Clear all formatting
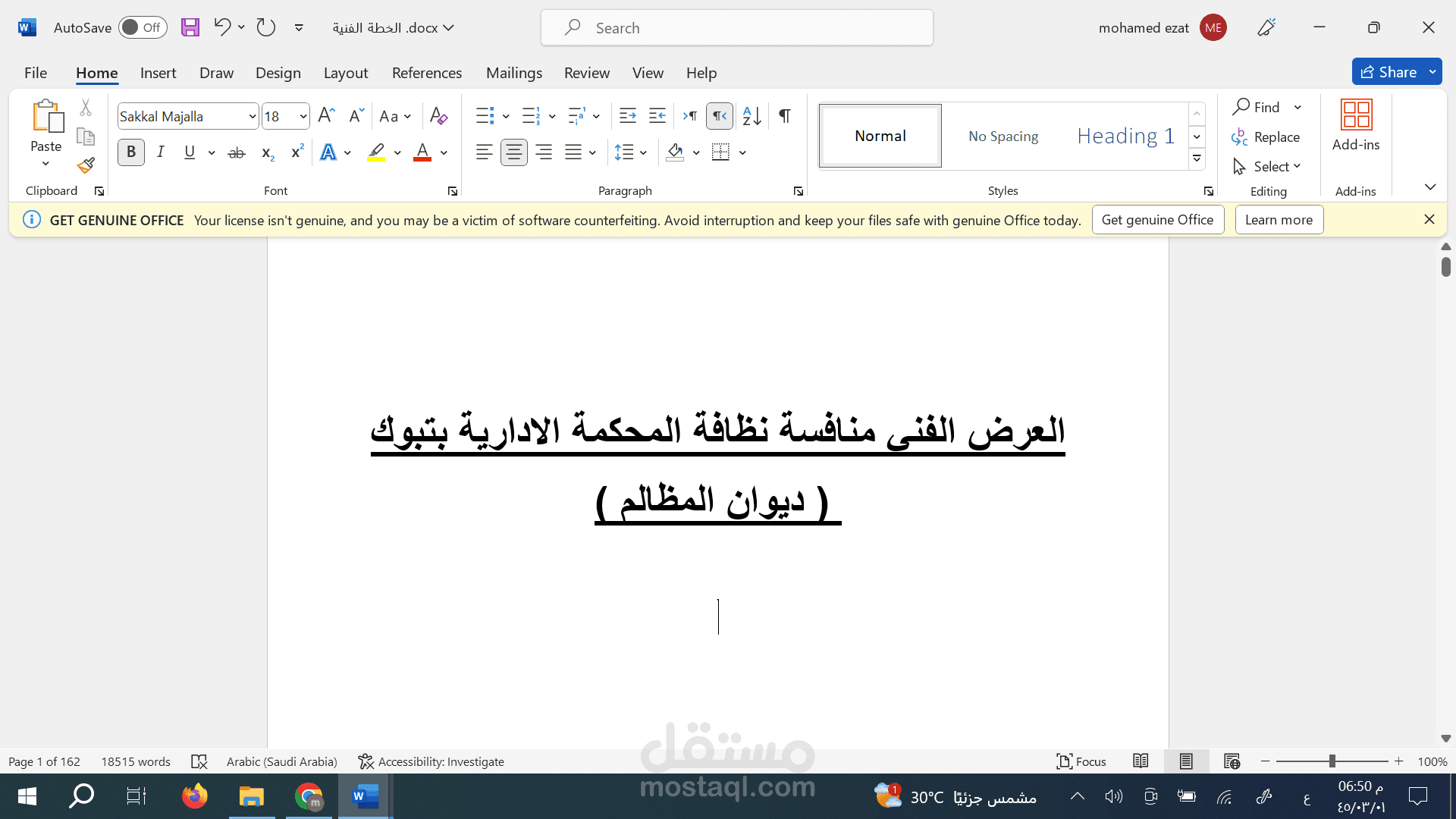This screenshot has height=819, width=1456. click(x=438, y=115)
